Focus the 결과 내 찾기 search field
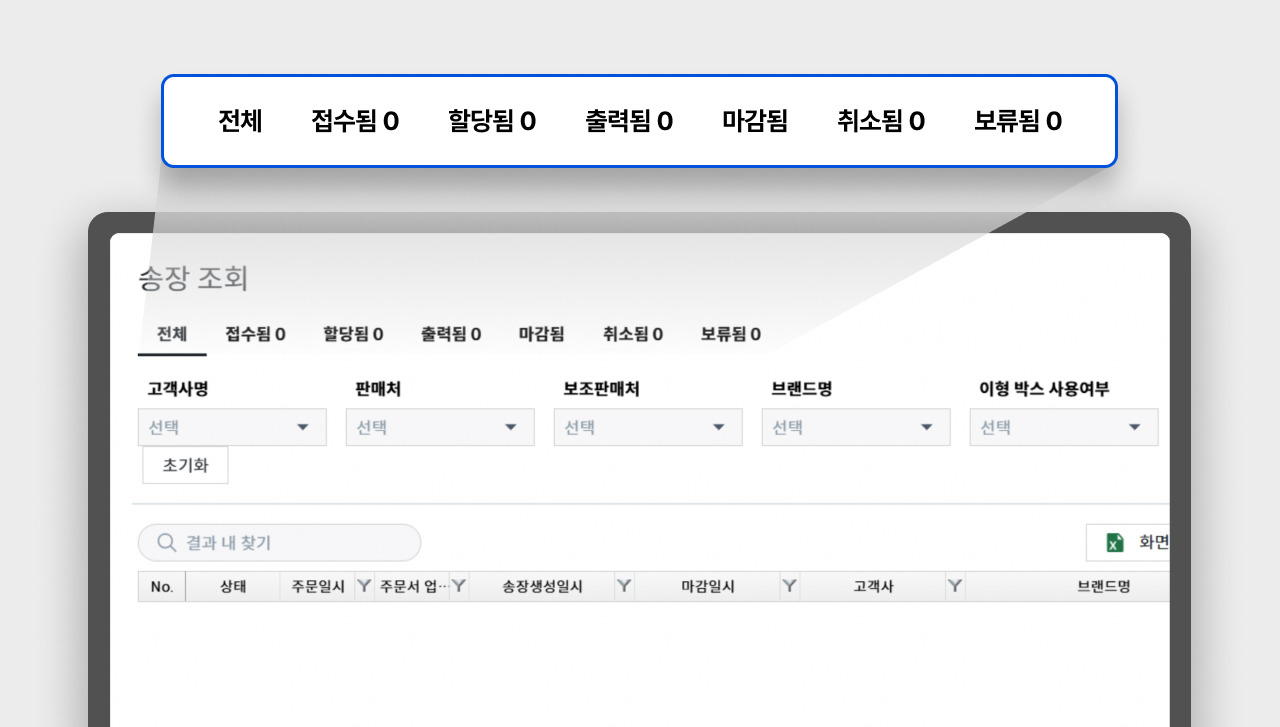Image resolution: width=1280 pixels, height=727 pixels. pyautogui.click(x=279, y=542)
